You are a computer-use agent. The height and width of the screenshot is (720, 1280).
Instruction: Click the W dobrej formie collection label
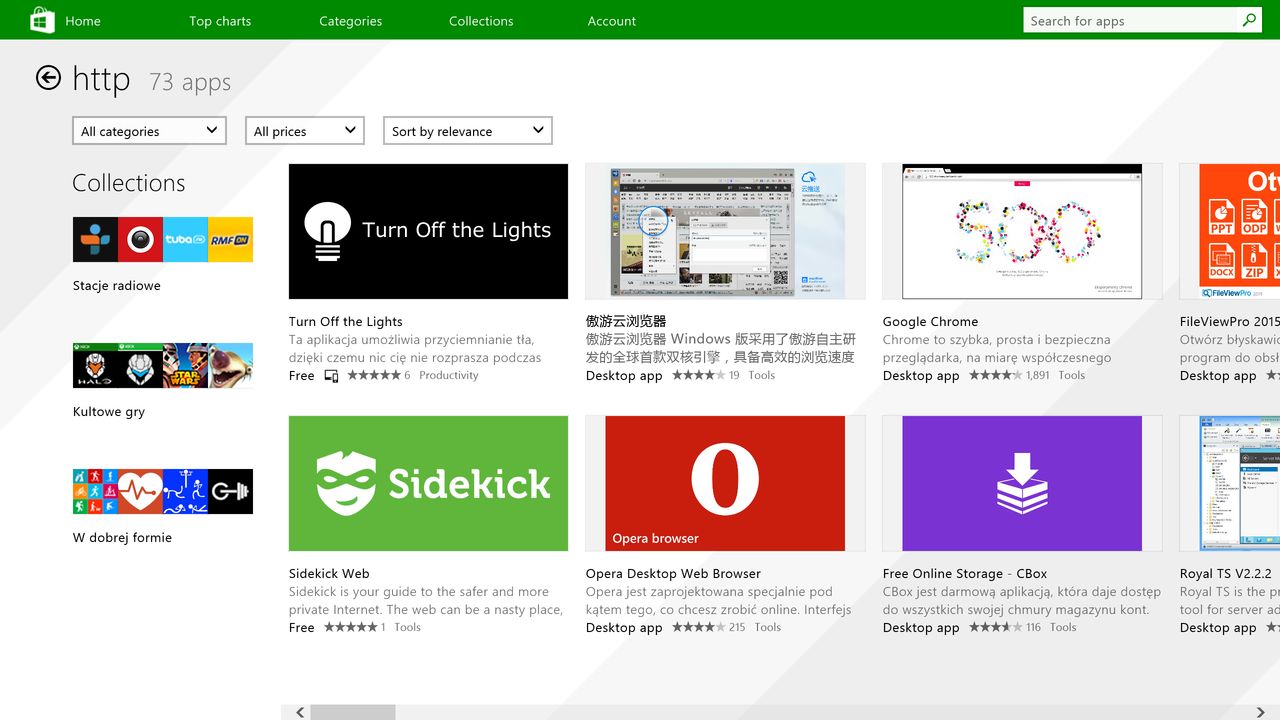123,537
